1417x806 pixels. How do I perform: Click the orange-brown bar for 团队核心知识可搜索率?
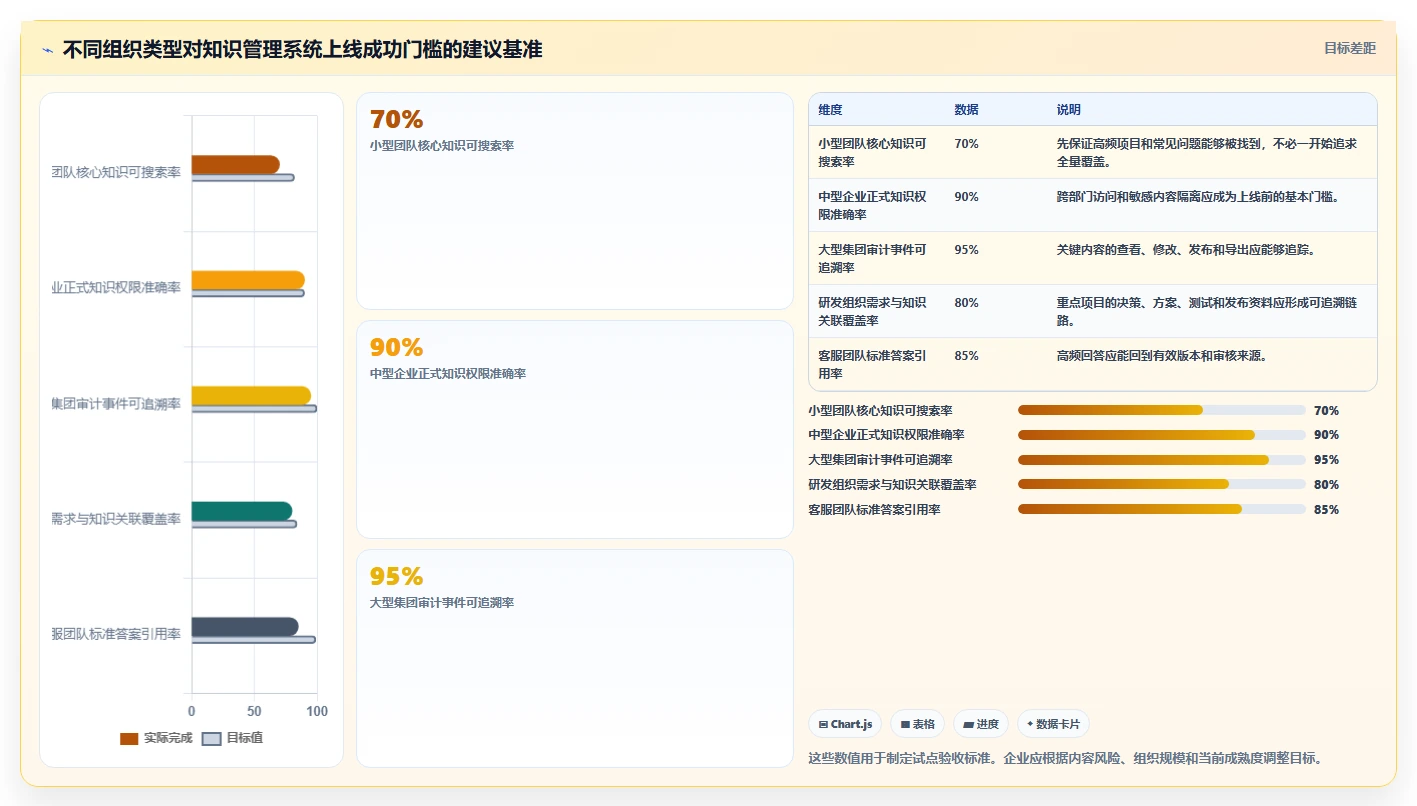tap(235, 165)
